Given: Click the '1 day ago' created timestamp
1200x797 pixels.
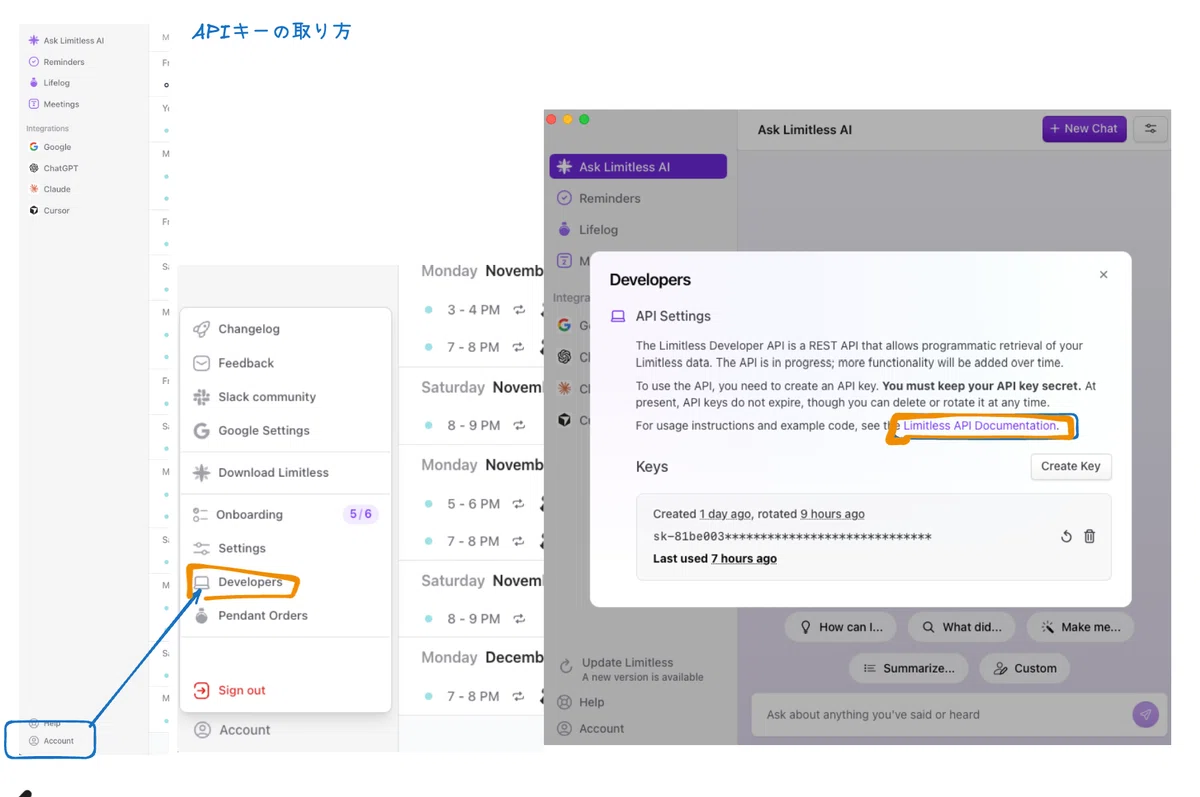Looking at the screenshot, I should click(x=725, y=514).
